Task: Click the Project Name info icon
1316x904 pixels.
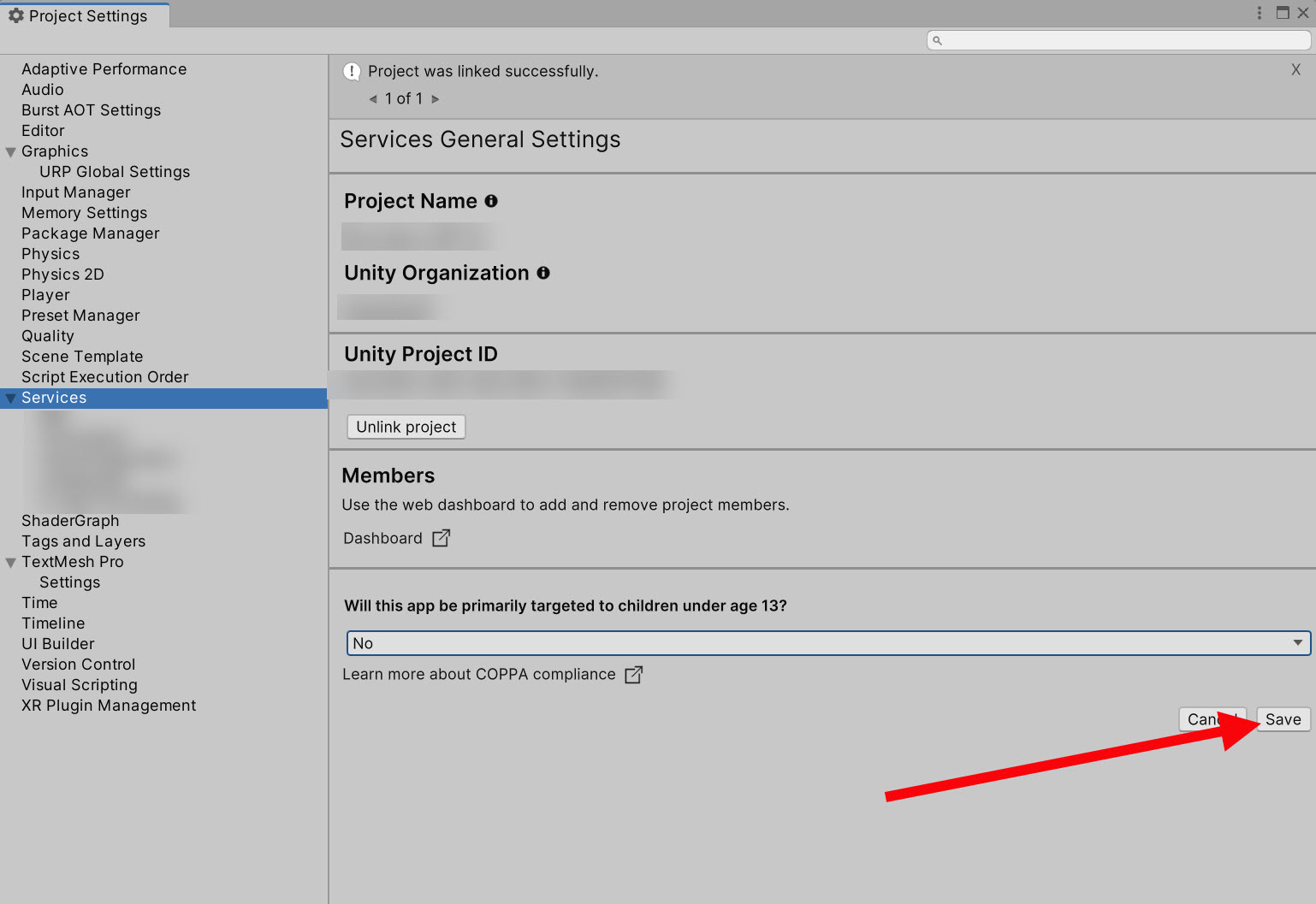Action: point(491,201)
